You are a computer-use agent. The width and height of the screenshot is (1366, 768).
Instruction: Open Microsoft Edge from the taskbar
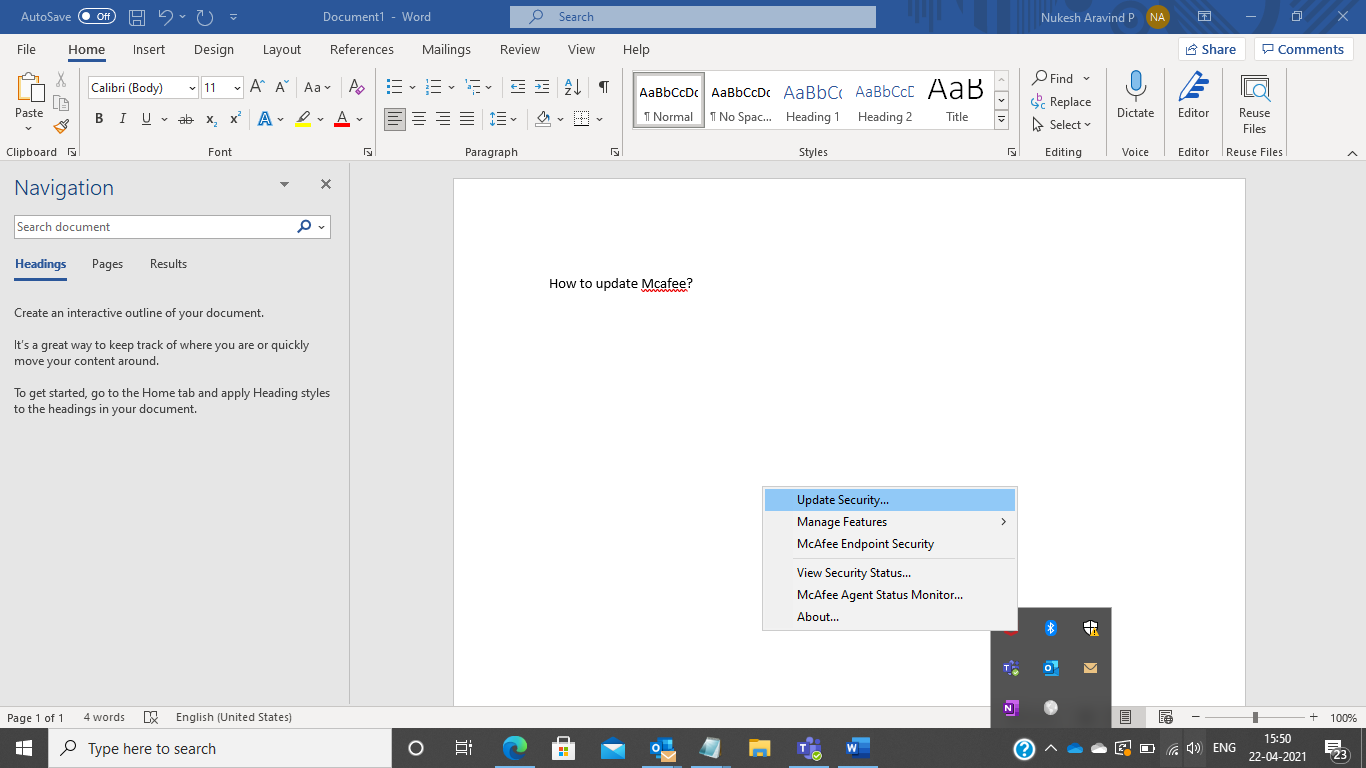(x=515, y=748)
